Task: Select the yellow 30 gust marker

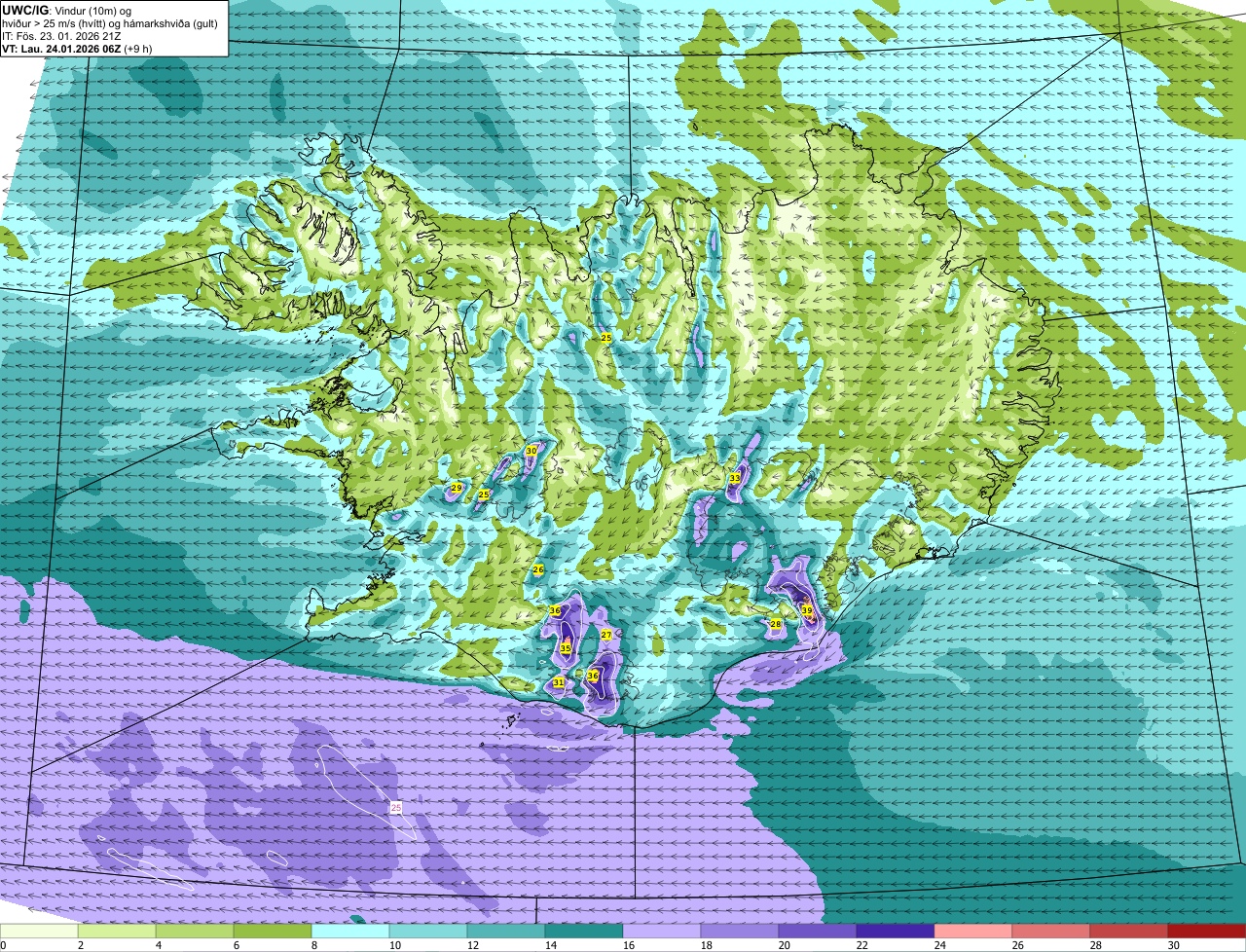Action: [531, 451]
